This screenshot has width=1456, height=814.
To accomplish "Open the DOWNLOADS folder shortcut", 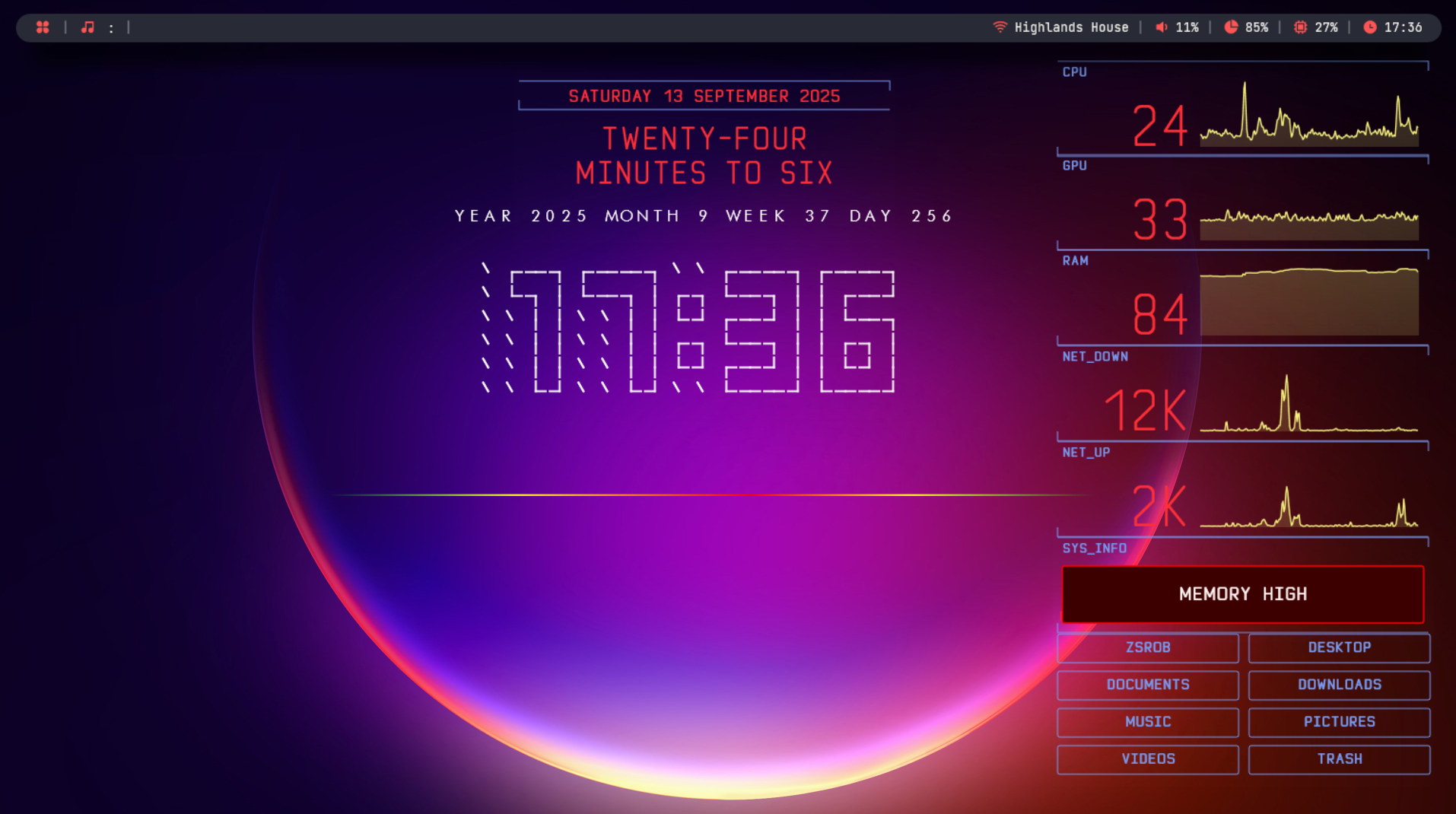I will [x=1340, y=685].
